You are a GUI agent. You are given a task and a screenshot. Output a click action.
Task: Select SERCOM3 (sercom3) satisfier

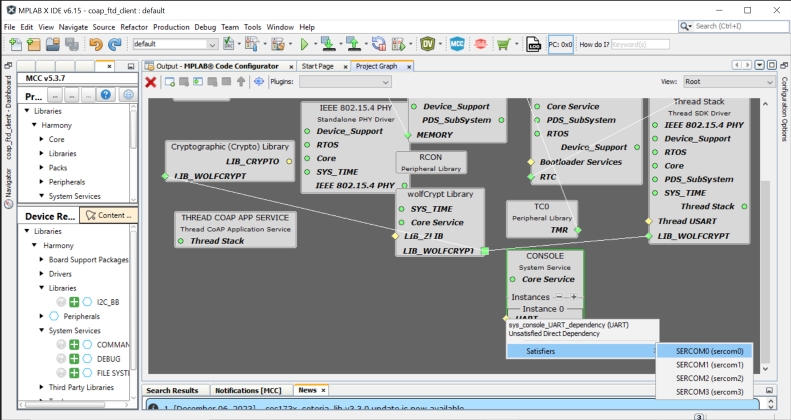[x=704, y=392]
